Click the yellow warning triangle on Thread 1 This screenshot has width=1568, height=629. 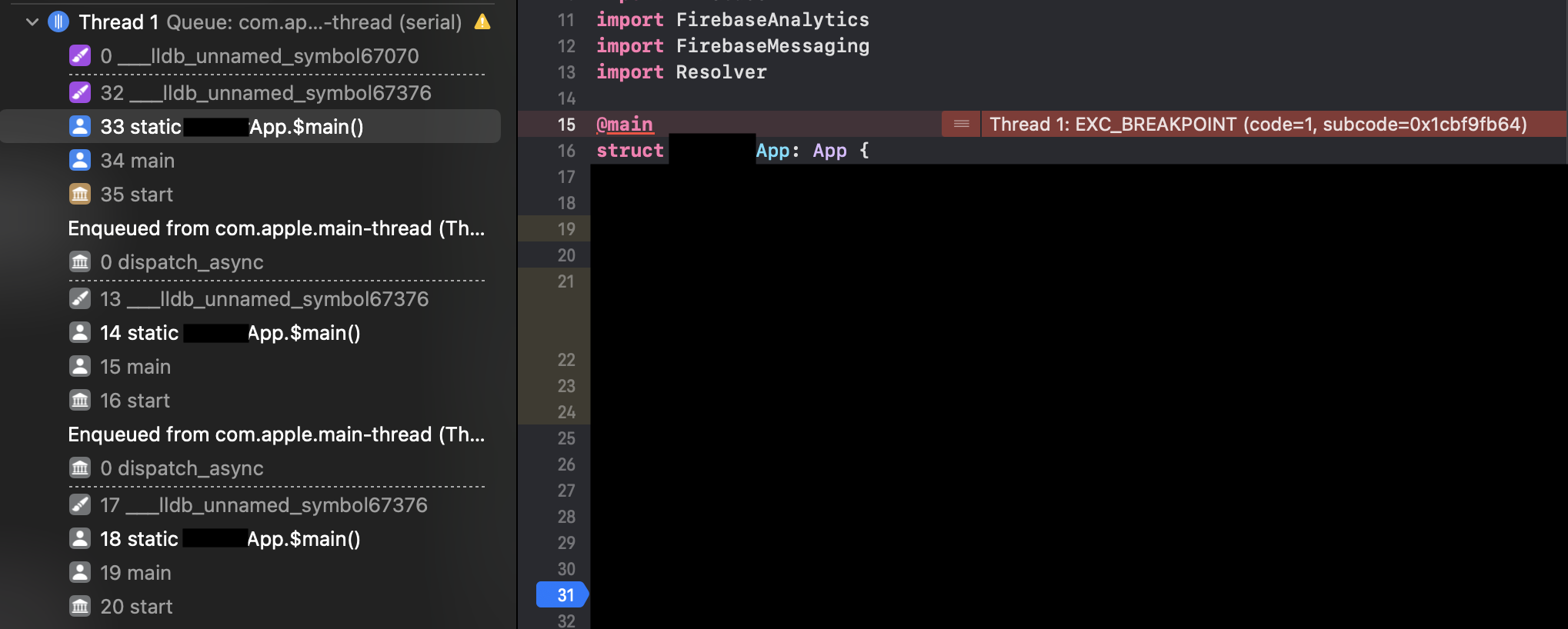click(x=482, y=22)
